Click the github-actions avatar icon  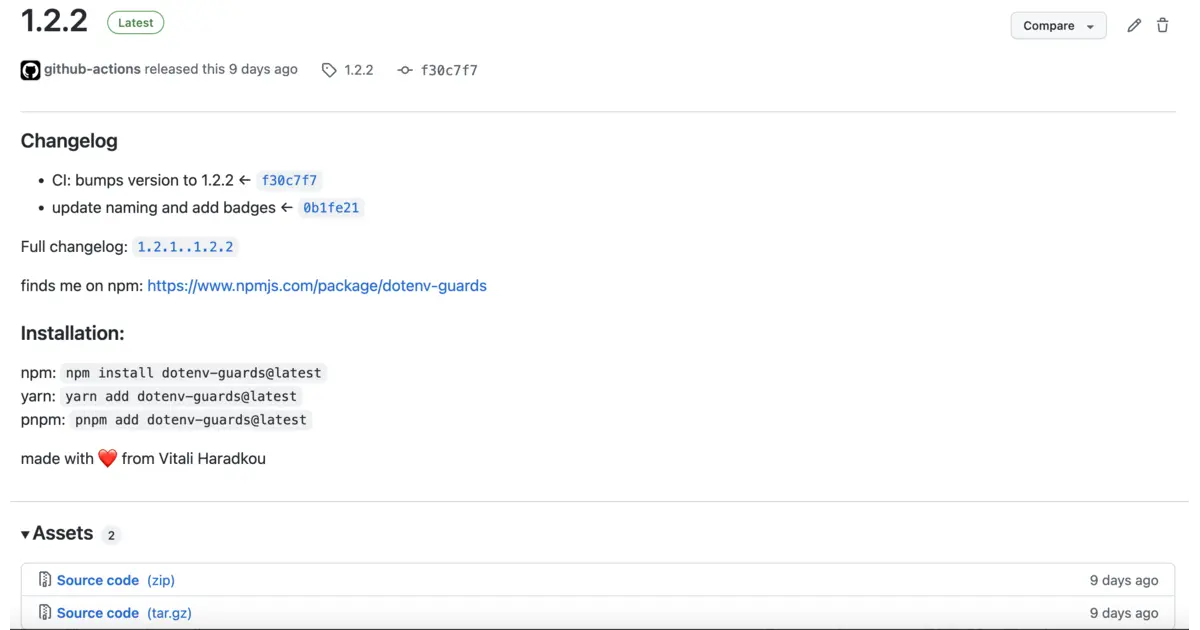30,70
